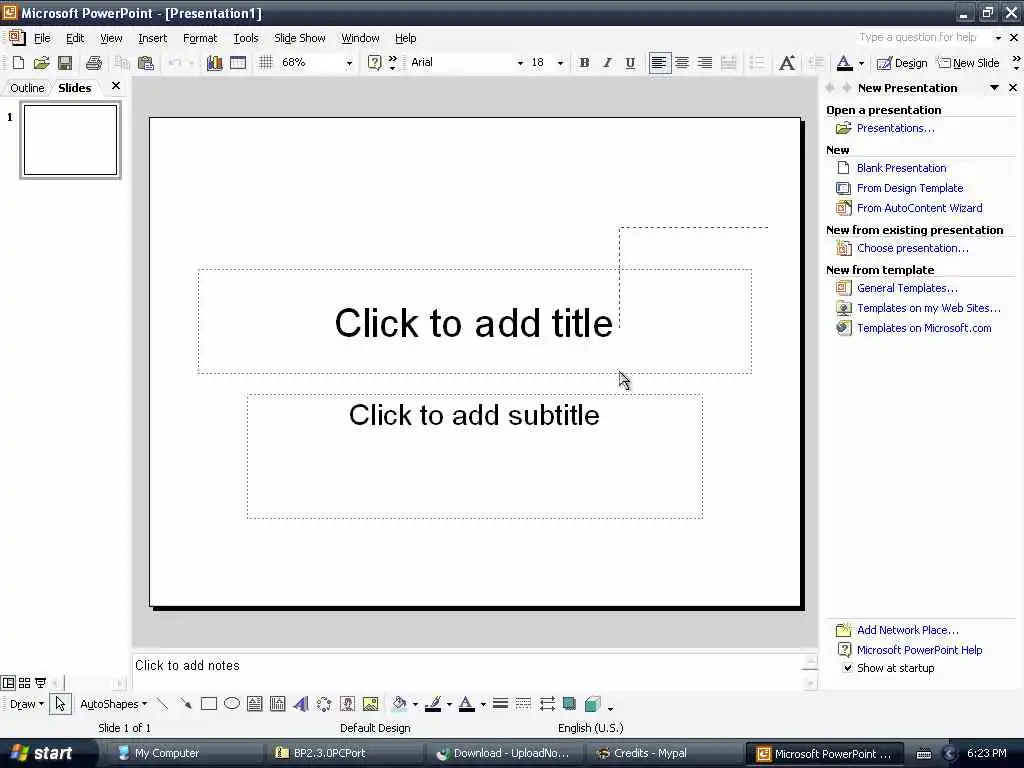Image resolution: width=1024 pixels, height=768 pixels.
Task: Switch to Slide Sorter View
Action: 24,683
